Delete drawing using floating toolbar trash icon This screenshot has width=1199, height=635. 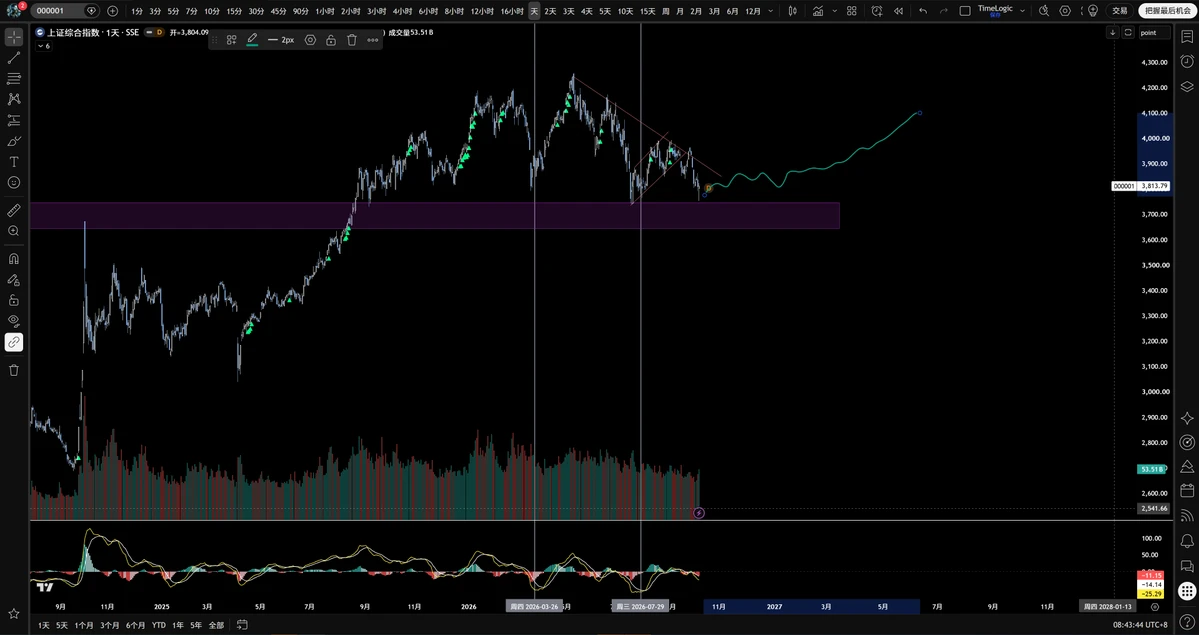(x=352, y=40)
